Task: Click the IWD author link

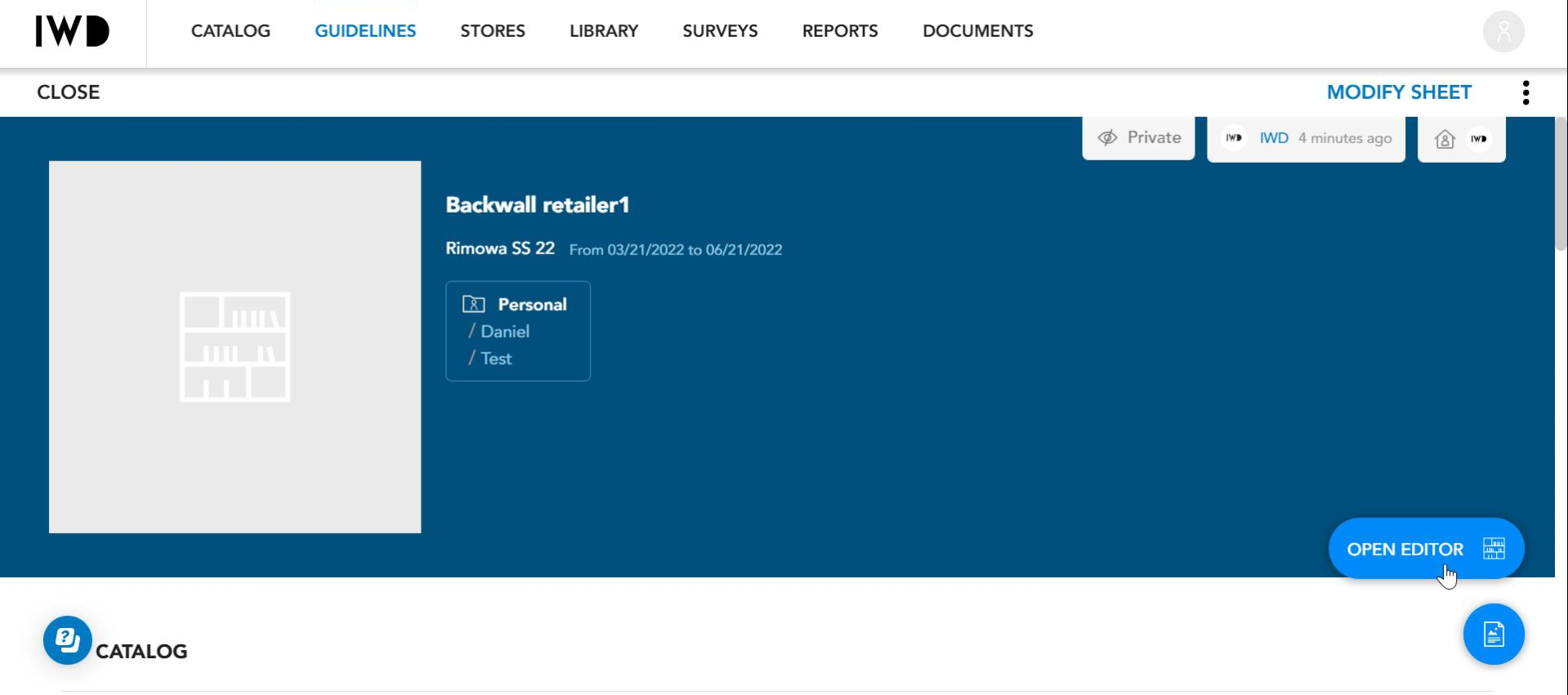Action: [x=1274, y=138]
